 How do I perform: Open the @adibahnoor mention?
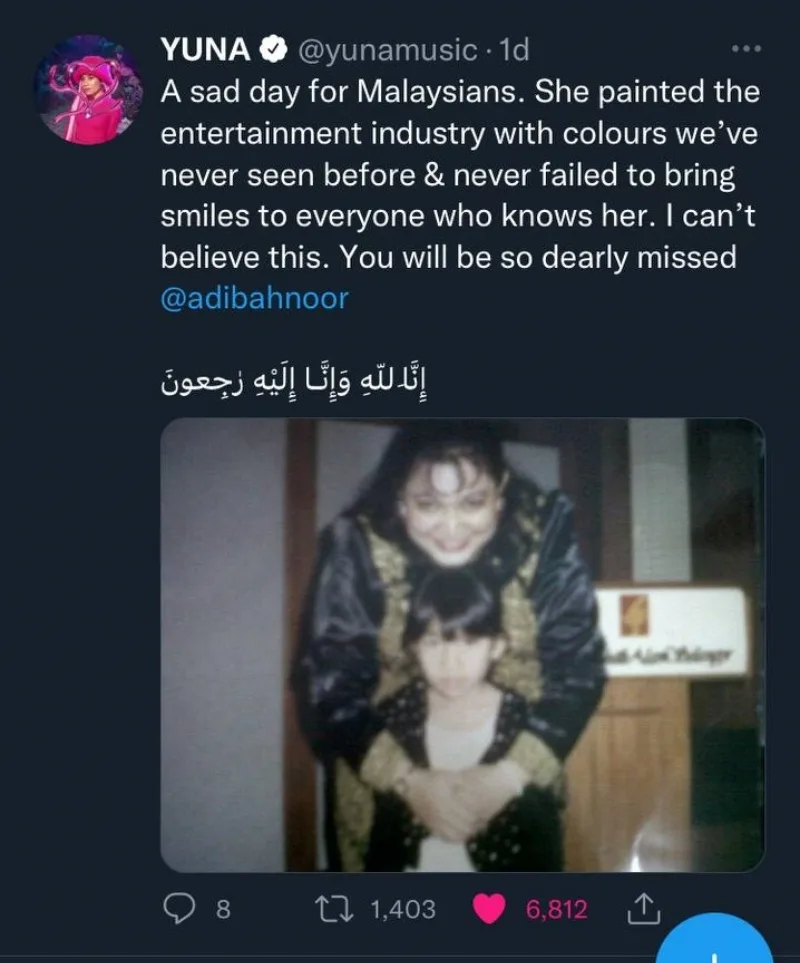(254, 298)
